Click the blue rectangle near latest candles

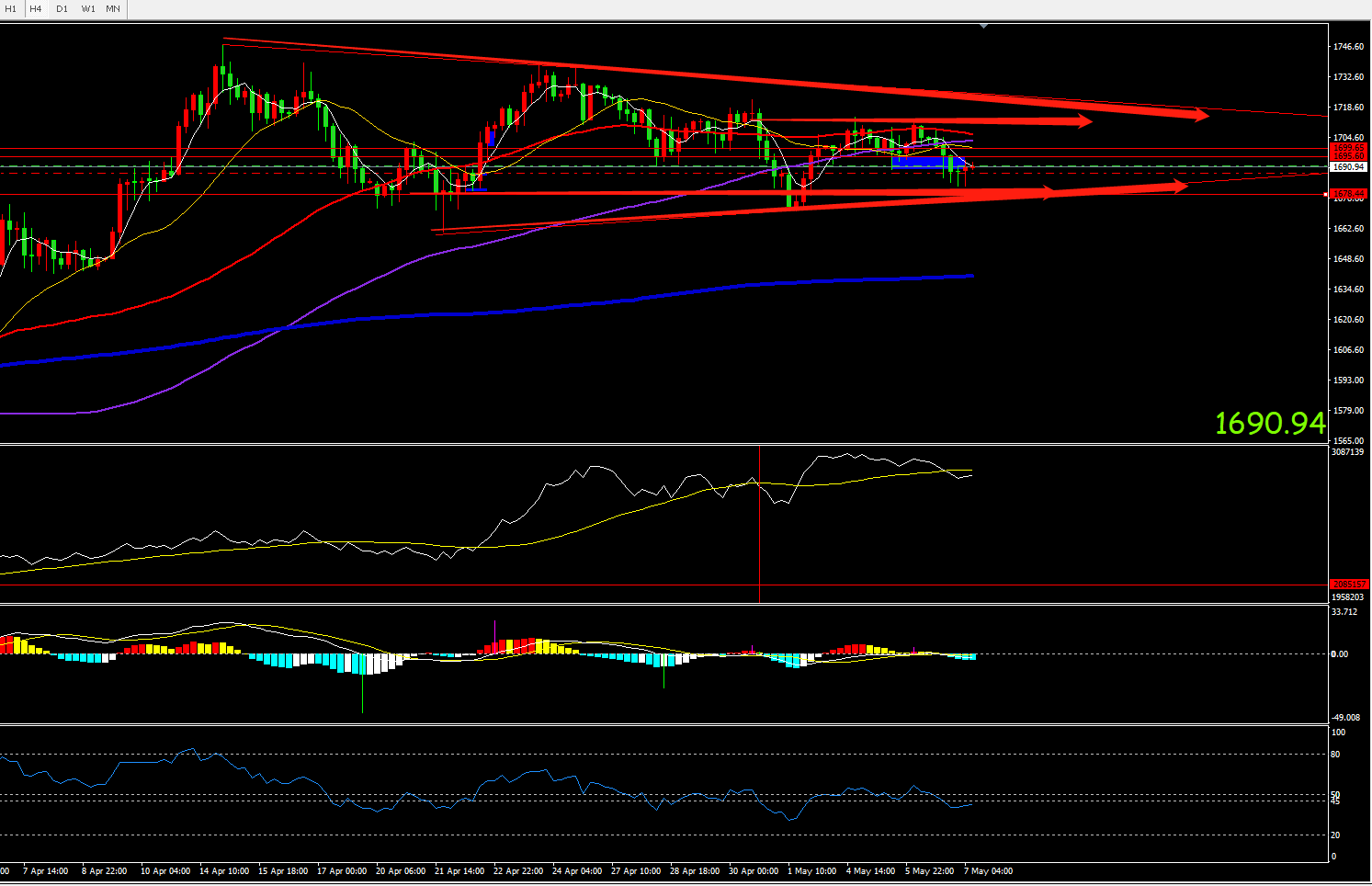pyautogui.click(x=927, y=163)
